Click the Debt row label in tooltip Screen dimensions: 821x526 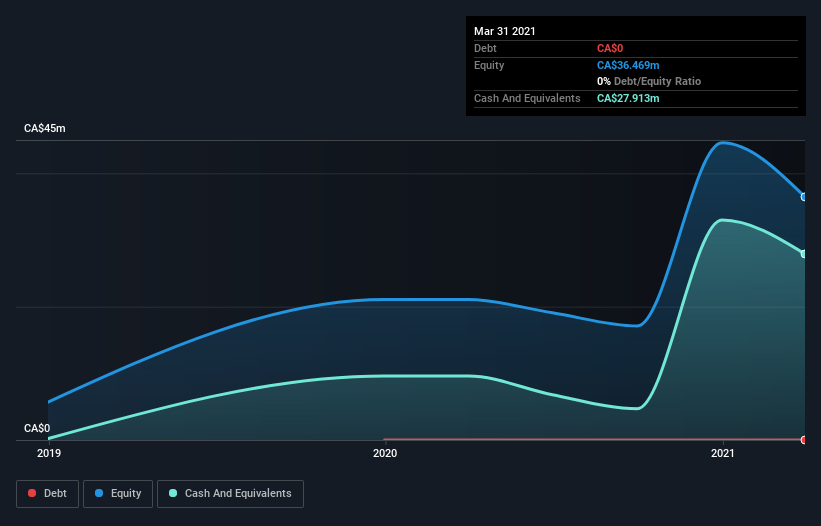point(485,48)
